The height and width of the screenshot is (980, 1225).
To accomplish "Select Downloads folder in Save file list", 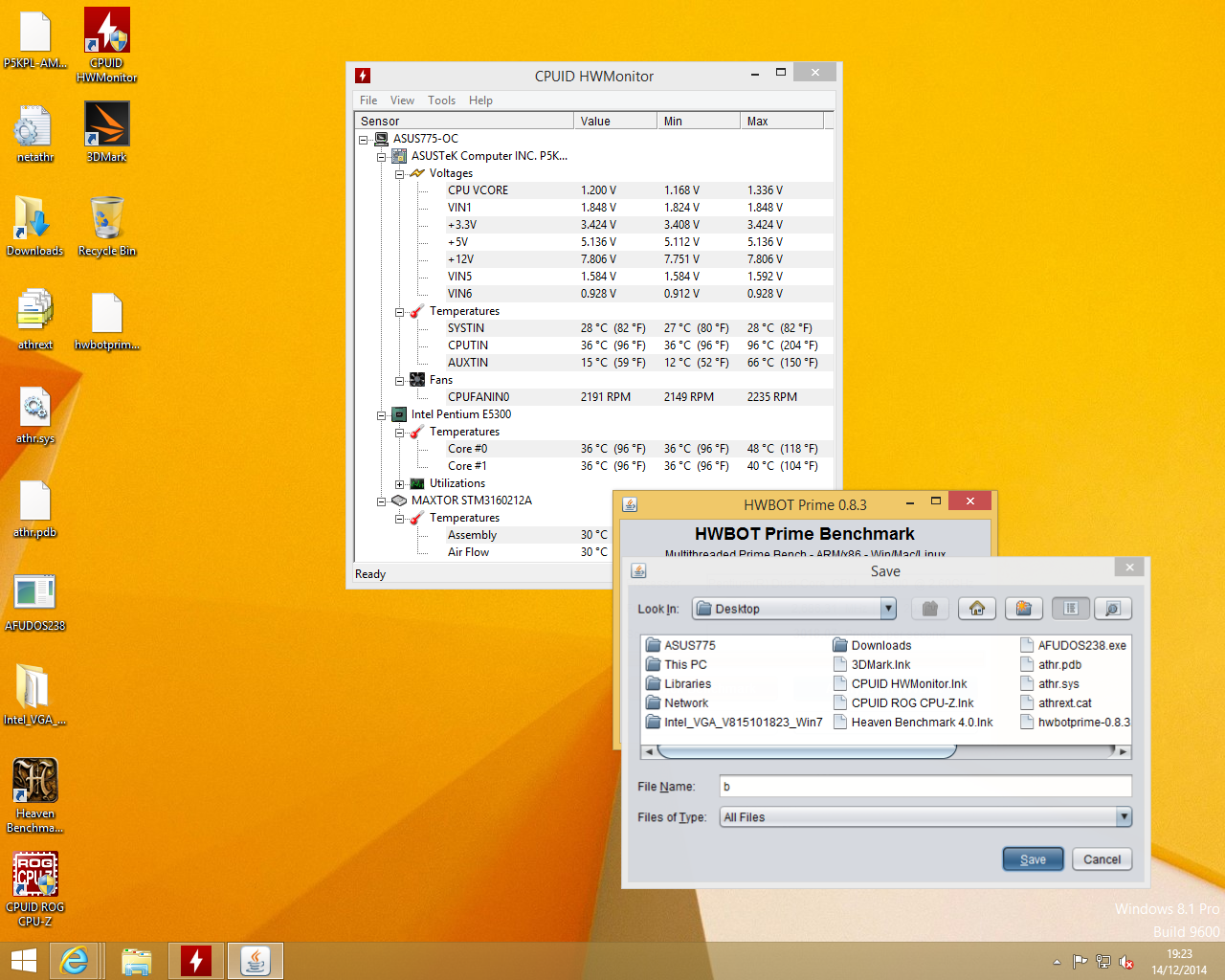I will (872, 645).
